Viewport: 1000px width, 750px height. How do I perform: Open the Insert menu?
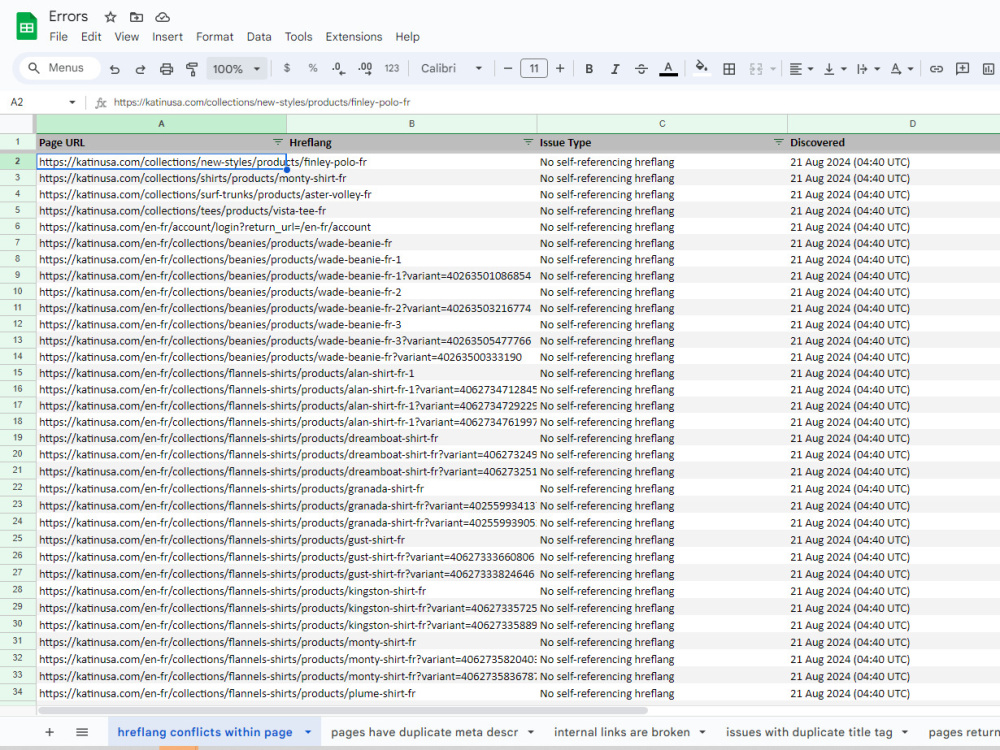point(167,37)
